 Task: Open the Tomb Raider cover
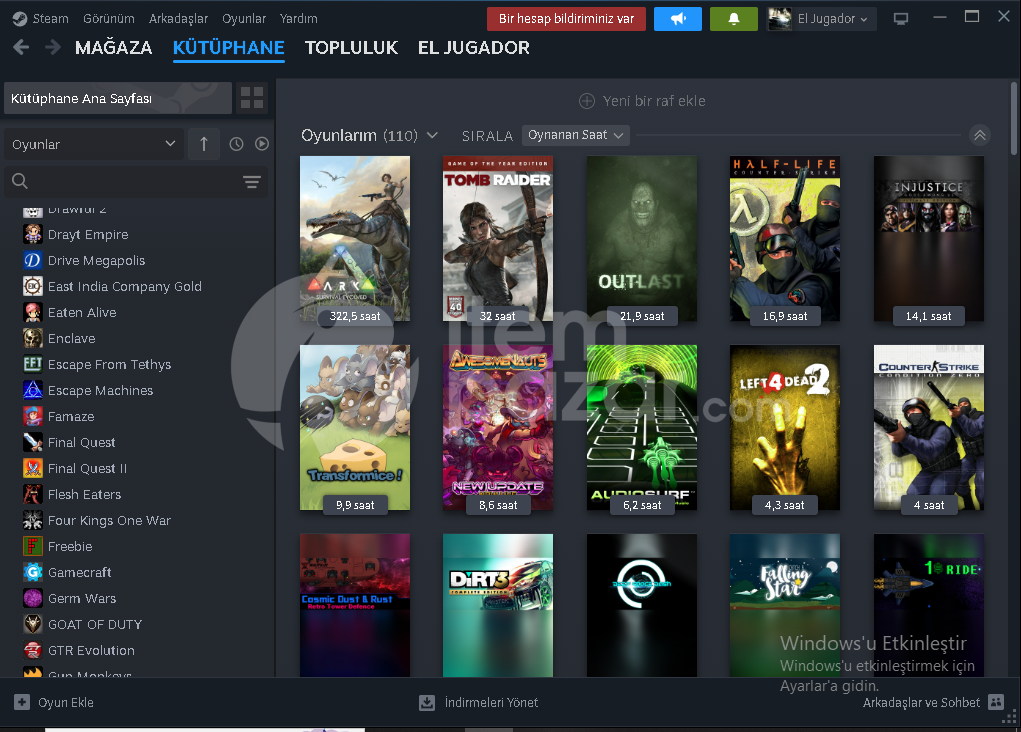[497, 238]
